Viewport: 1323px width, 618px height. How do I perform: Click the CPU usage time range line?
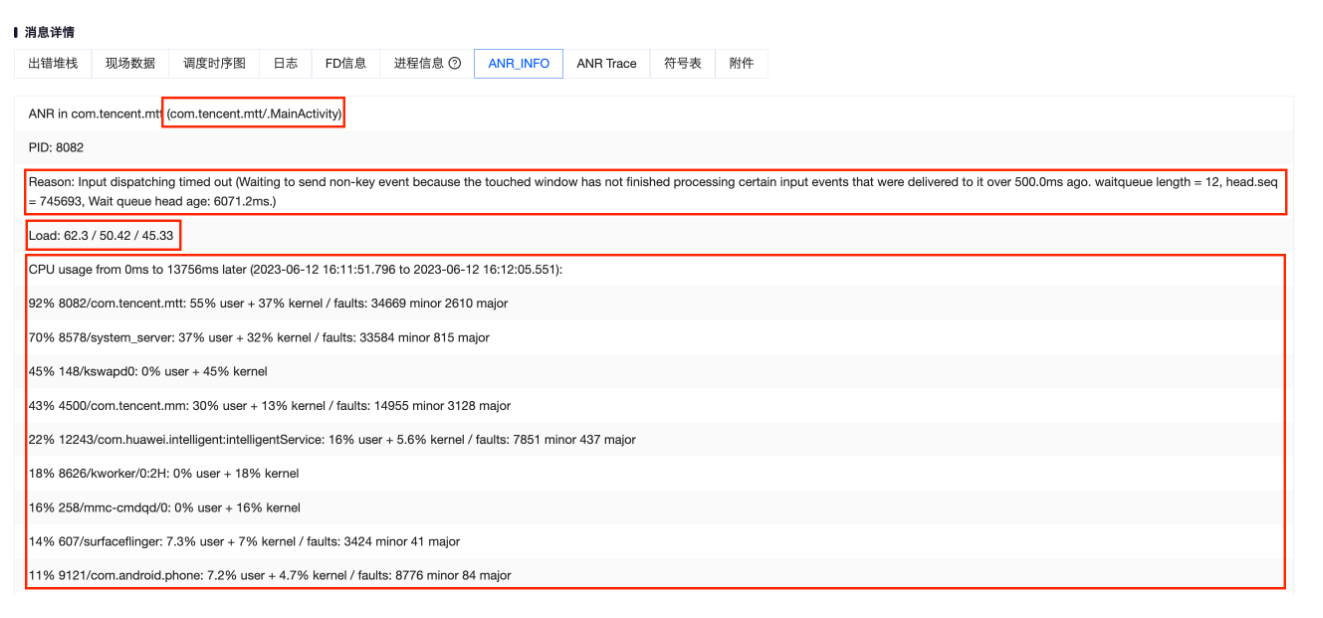point(295,270)
